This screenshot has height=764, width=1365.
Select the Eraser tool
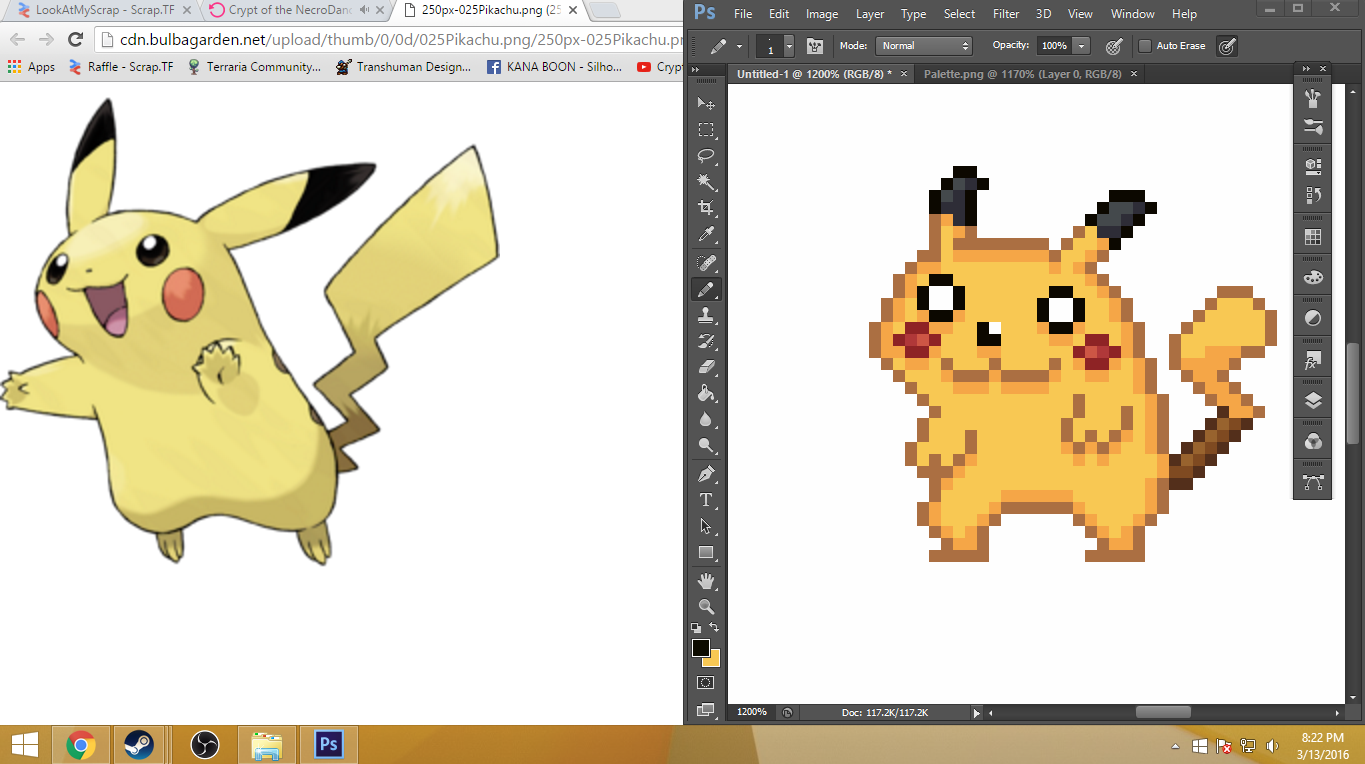click(706, 367)
